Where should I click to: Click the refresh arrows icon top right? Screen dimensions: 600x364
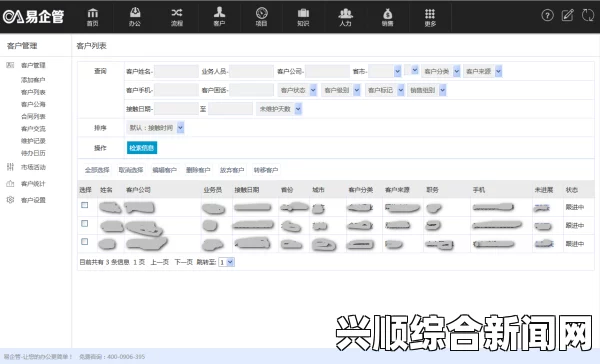coord(588,15)
